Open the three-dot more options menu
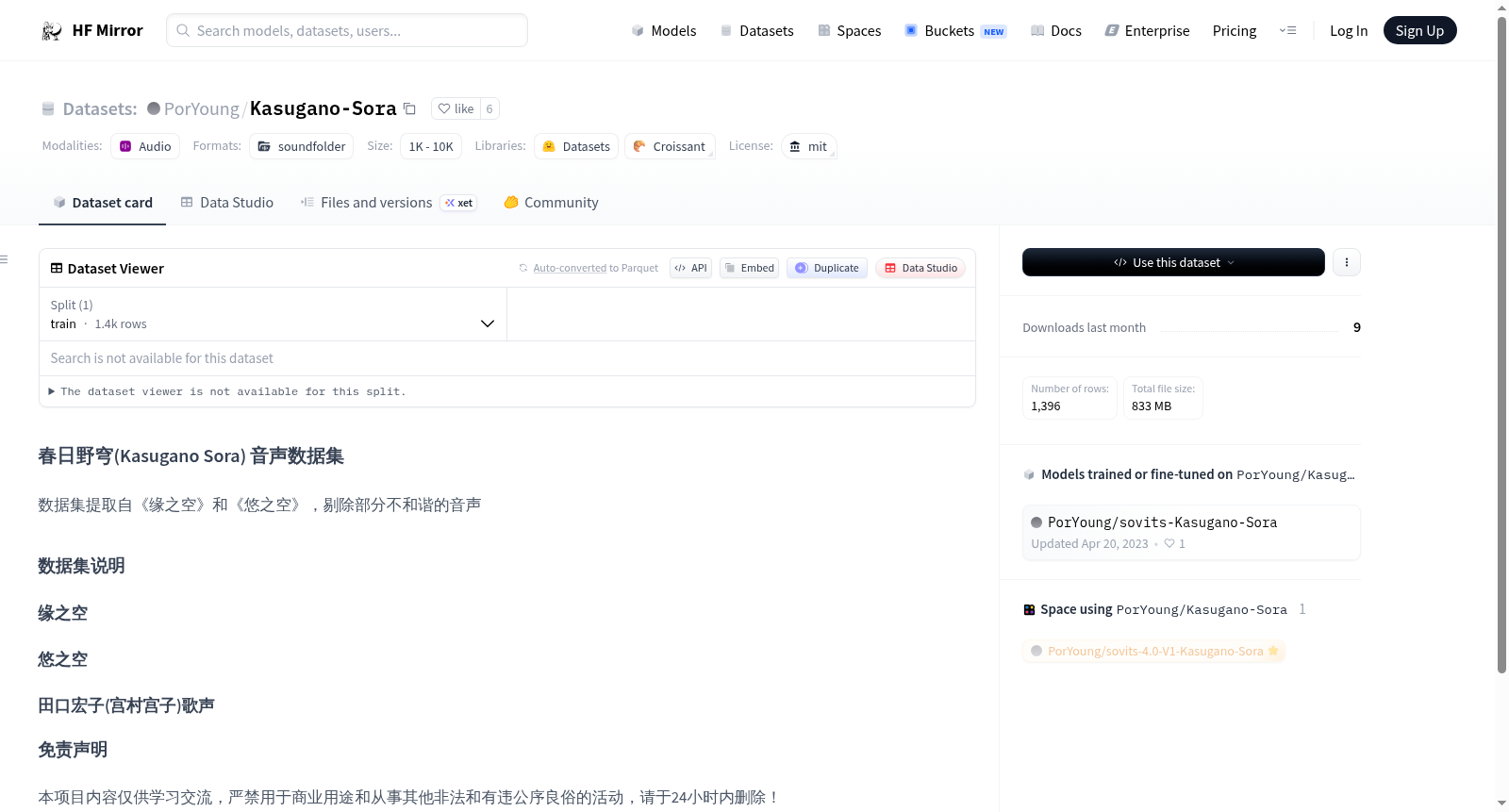The width and height of the screenshot is (1509, 812). point(1347,262)
